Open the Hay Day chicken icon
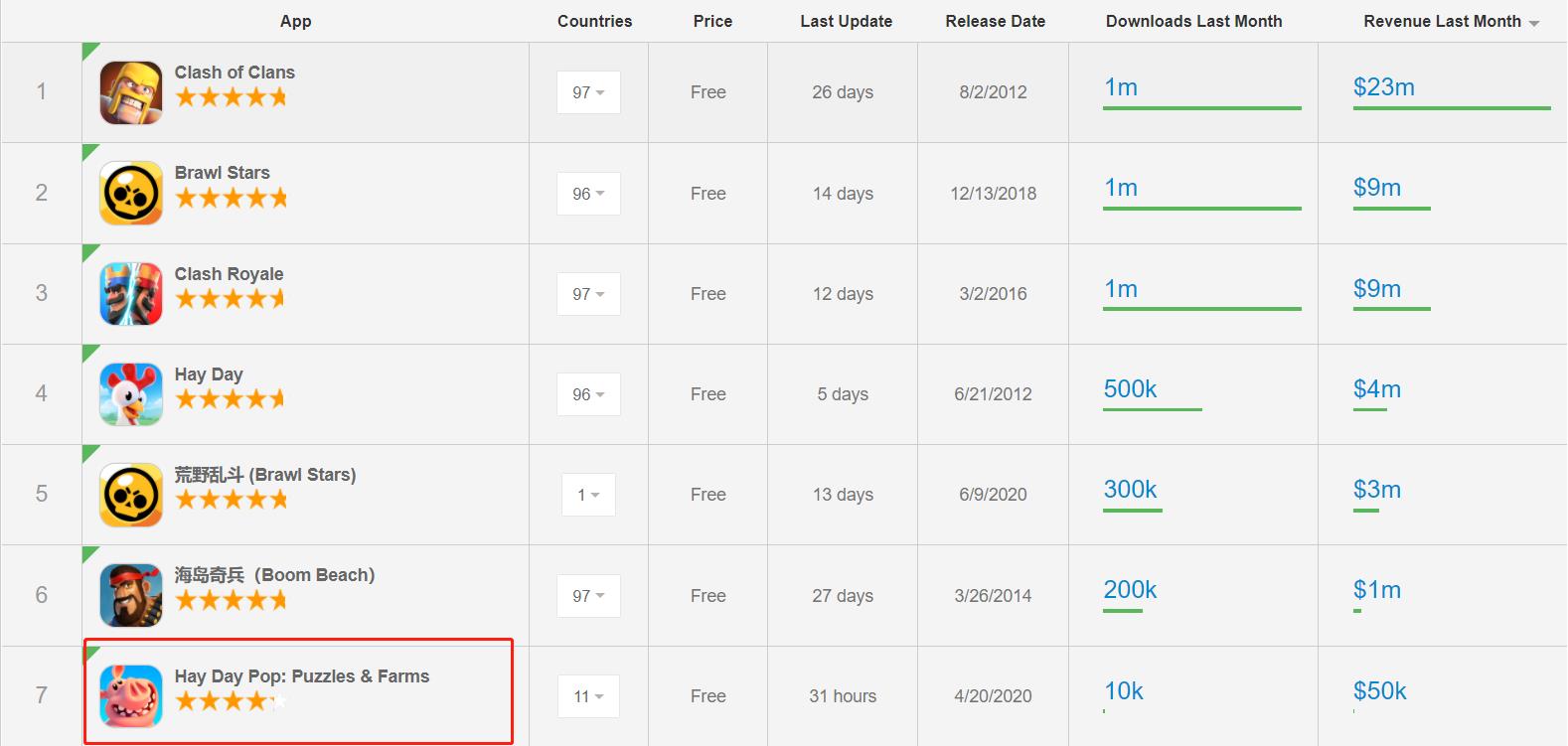Image resolution: width=1568 pixels, height=746 pixels. [x=131, y=394]
